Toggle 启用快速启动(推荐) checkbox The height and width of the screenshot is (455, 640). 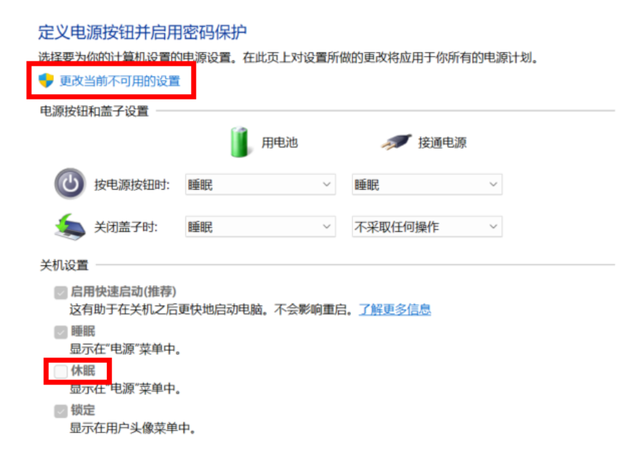click(61, 292)
